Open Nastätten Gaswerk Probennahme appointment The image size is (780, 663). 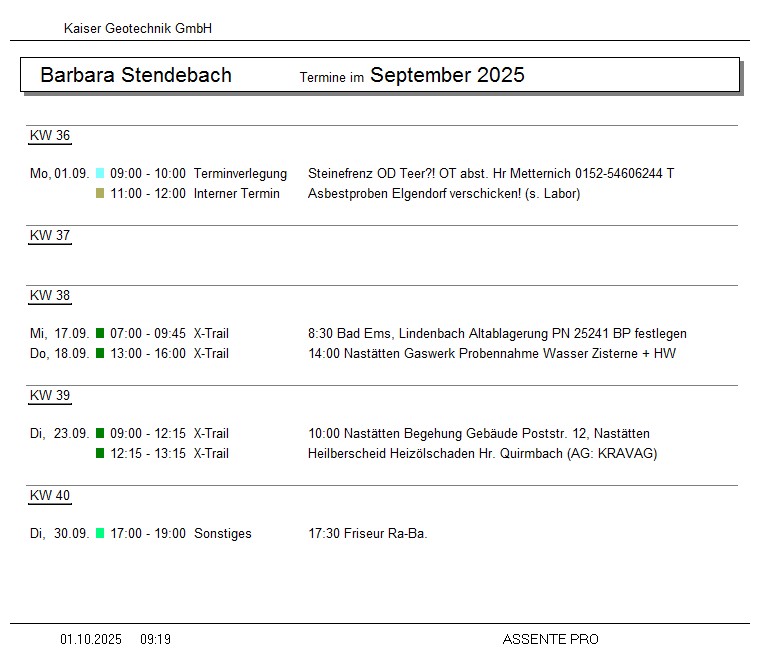click(492, 354)
